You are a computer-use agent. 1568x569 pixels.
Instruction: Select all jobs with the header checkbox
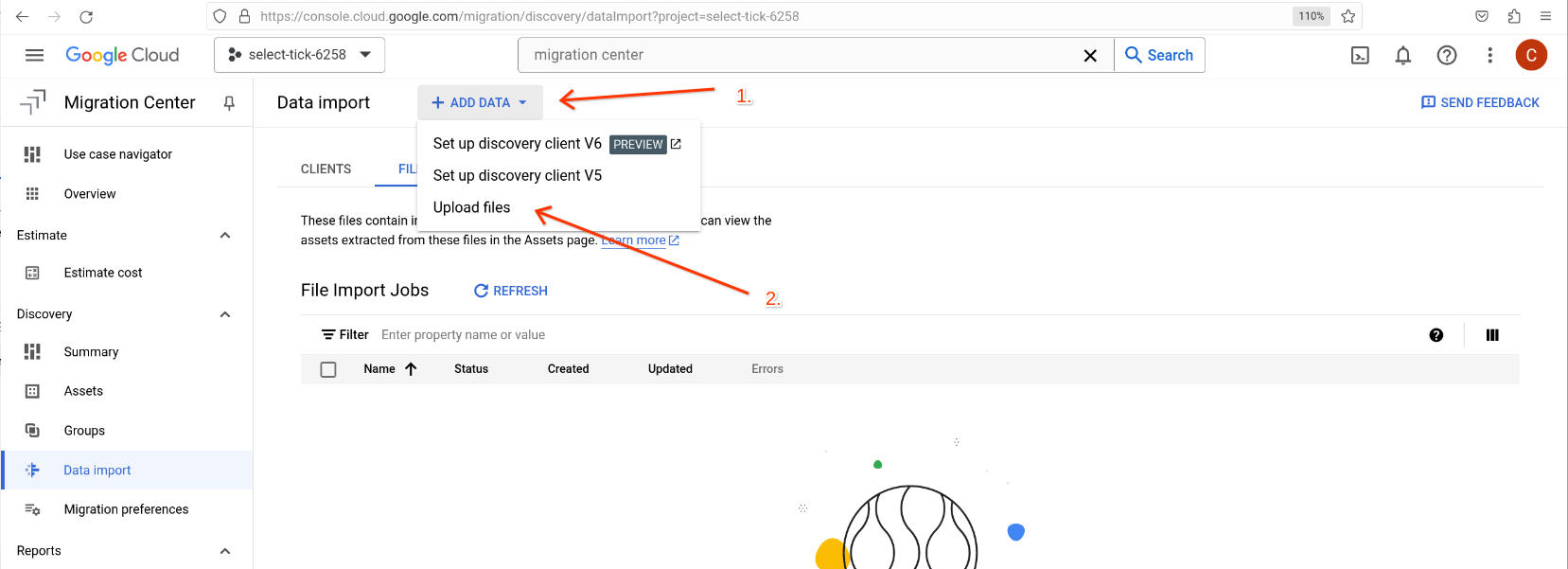(x=328, y=369)
